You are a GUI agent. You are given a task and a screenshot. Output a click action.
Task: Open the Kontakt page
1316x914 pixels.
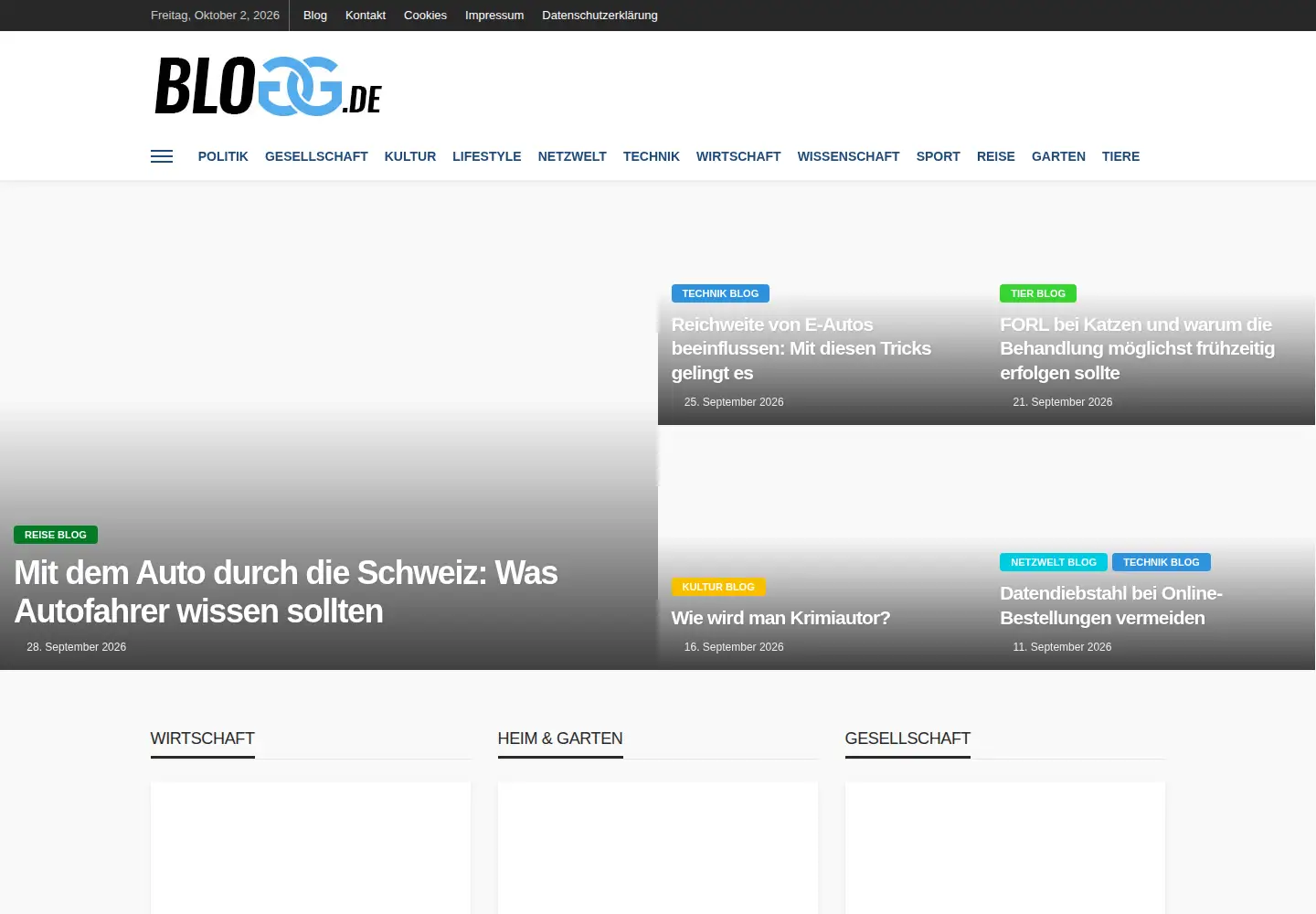tap(366, 16)
